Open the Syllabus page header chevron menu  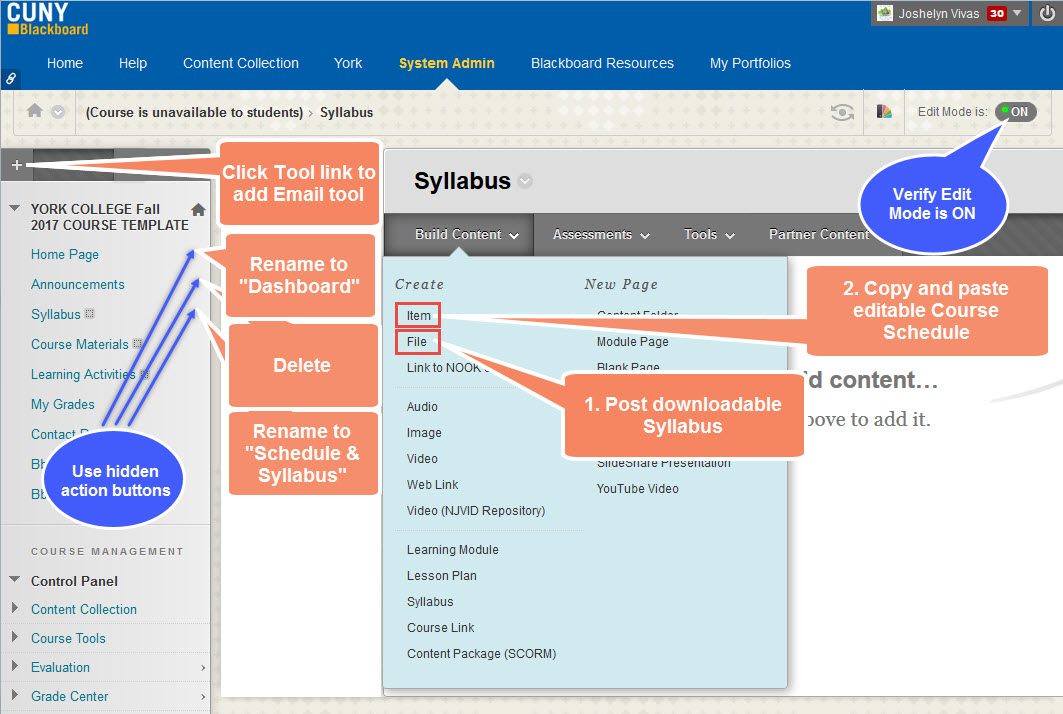click(x=524, y=182)
